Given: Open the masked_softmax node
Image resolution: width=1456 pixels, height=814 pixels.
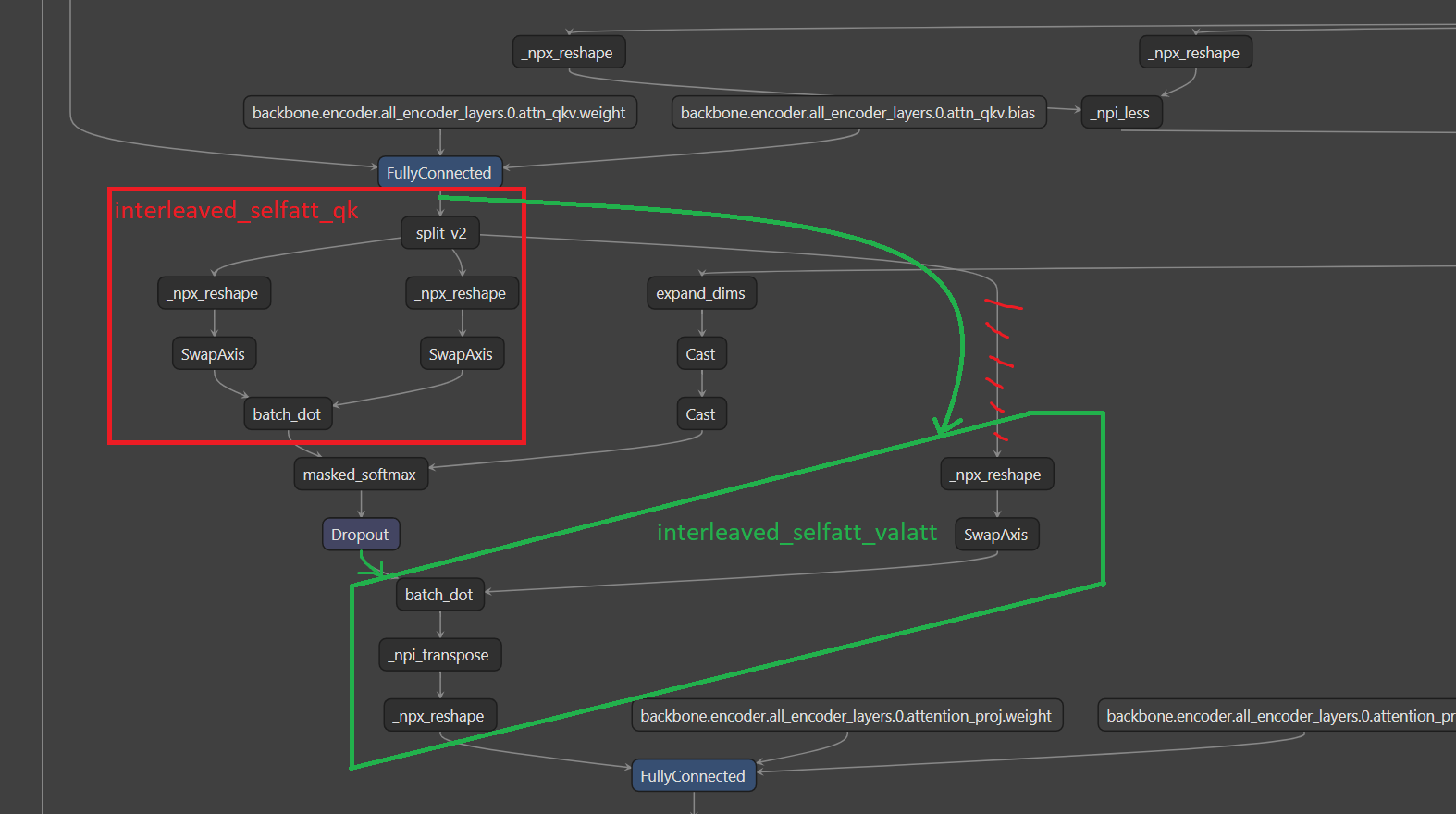Looking at the screenshot, I should click(361, 475).
